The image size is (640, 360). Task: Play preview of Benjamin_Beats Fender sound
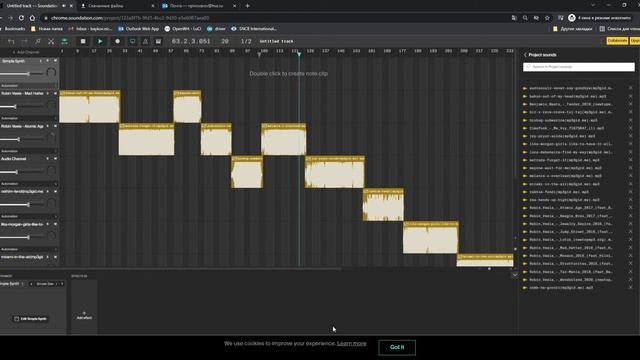(525, 104)
